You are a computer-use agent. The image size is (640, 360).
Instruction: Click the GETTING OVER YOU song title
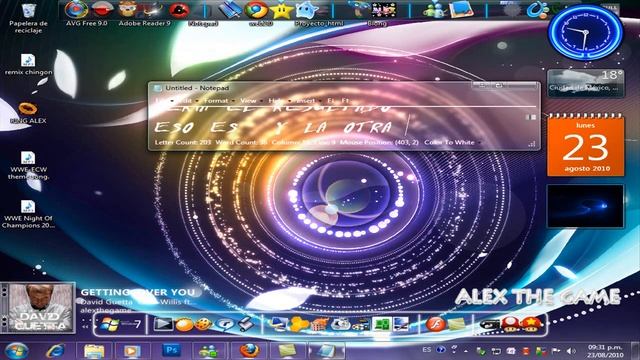point(138,292)
